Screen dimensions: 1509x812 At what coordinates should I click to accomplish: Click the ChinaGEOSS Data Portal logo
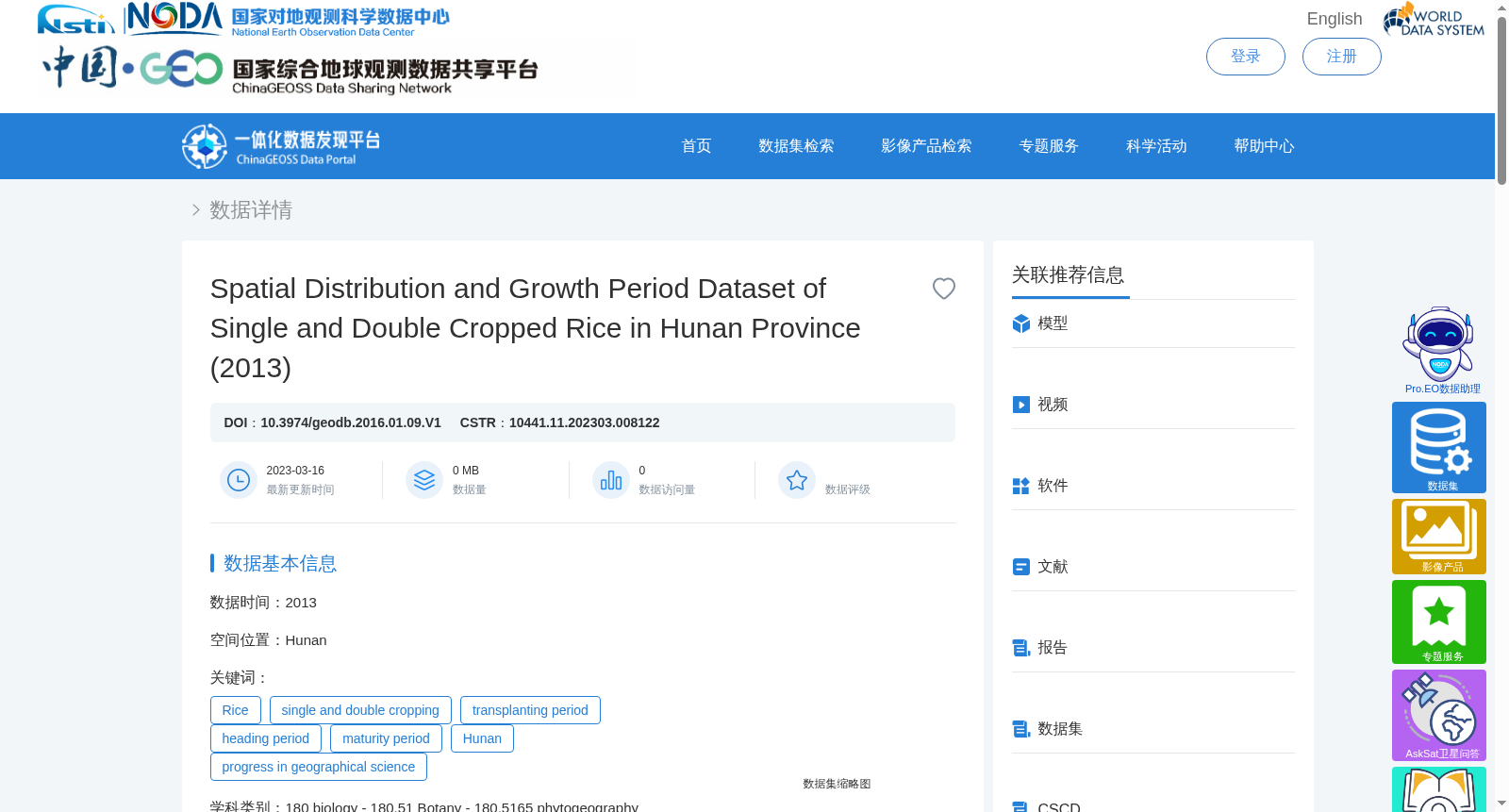click(281, 146)
